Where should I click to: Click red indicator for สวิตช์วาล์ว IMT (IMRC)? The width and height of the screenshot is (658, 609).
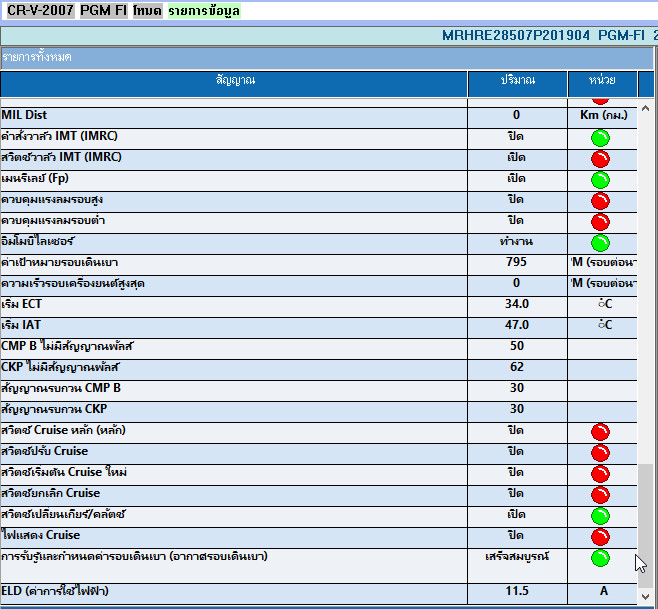click(x=600, y=159)
